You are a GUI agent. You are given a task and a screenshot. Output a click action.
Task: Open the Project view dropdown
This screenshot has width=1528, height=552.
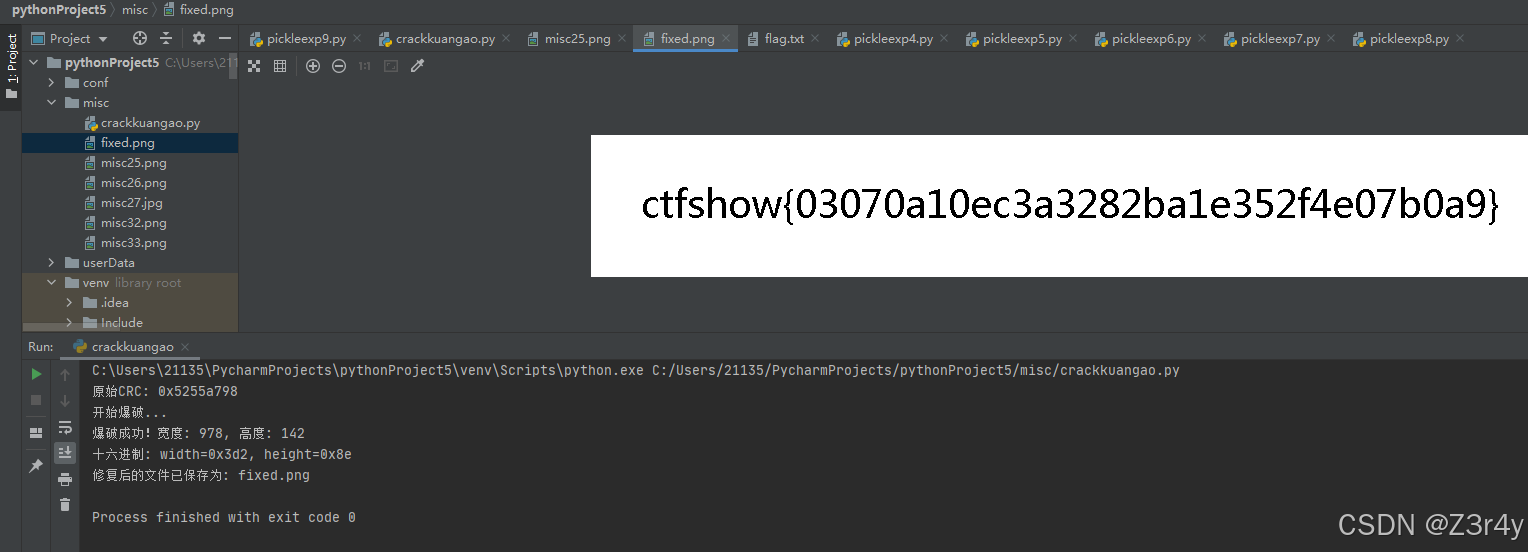pos(70,38)
